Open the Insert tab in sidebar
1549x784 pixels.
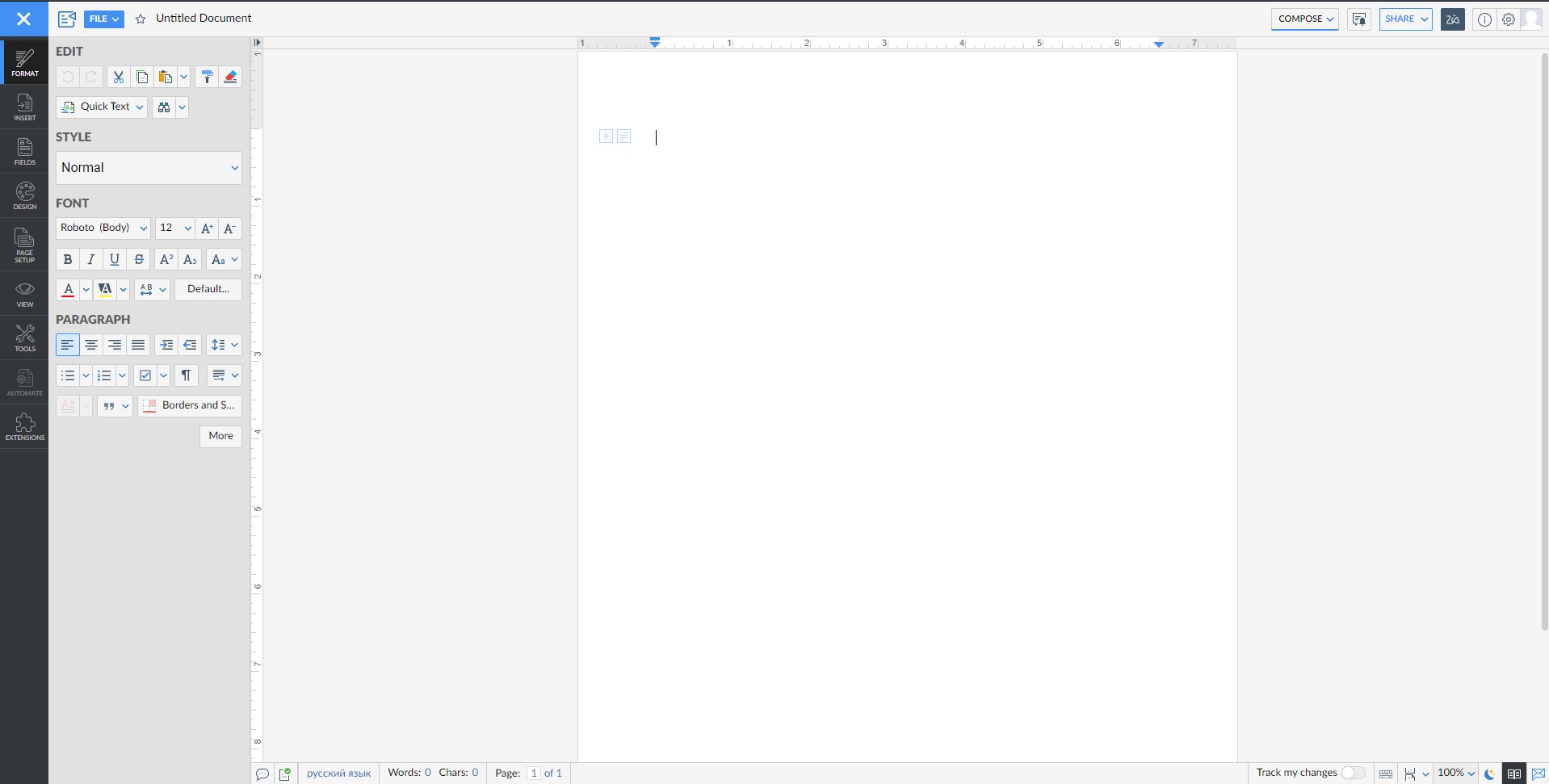pyautogui.click(x=24, y=107)
